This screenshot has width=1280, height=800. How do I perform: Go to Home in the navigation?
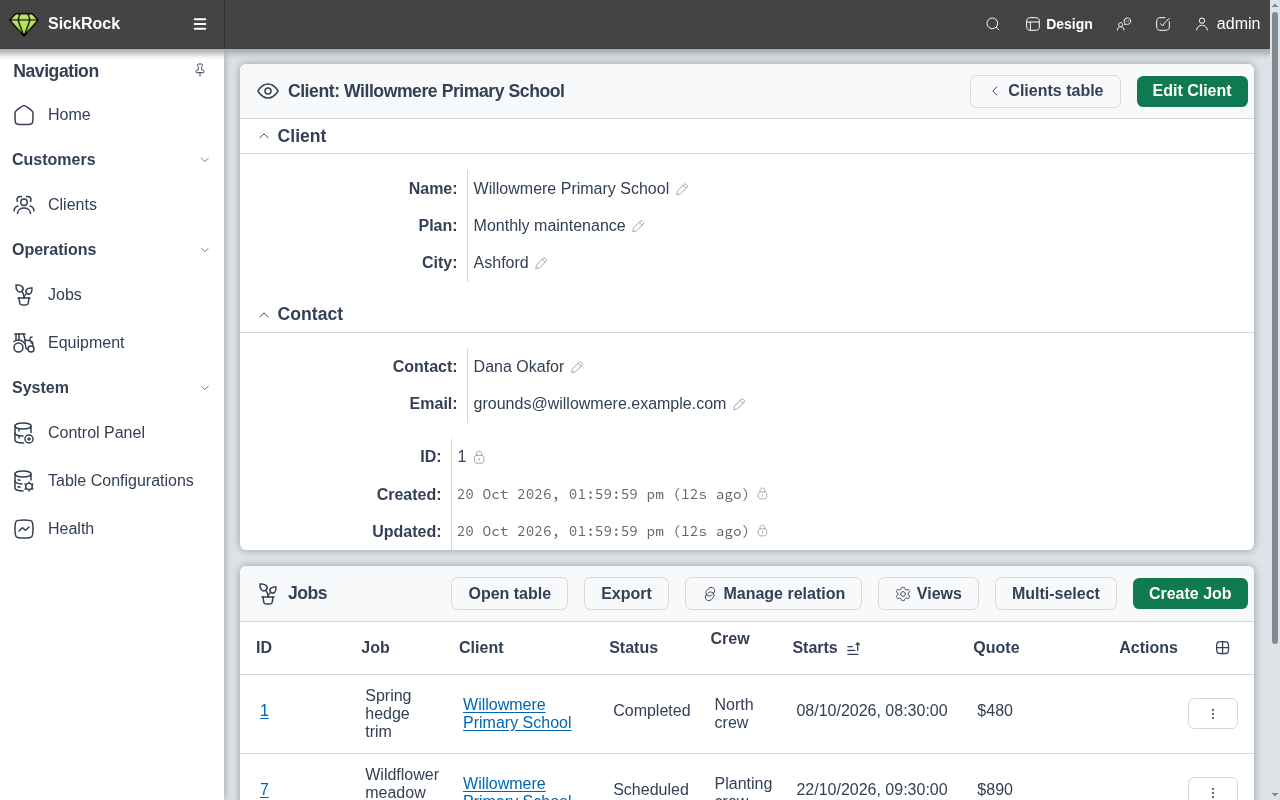pyautogui.click(x=112, y=115)
